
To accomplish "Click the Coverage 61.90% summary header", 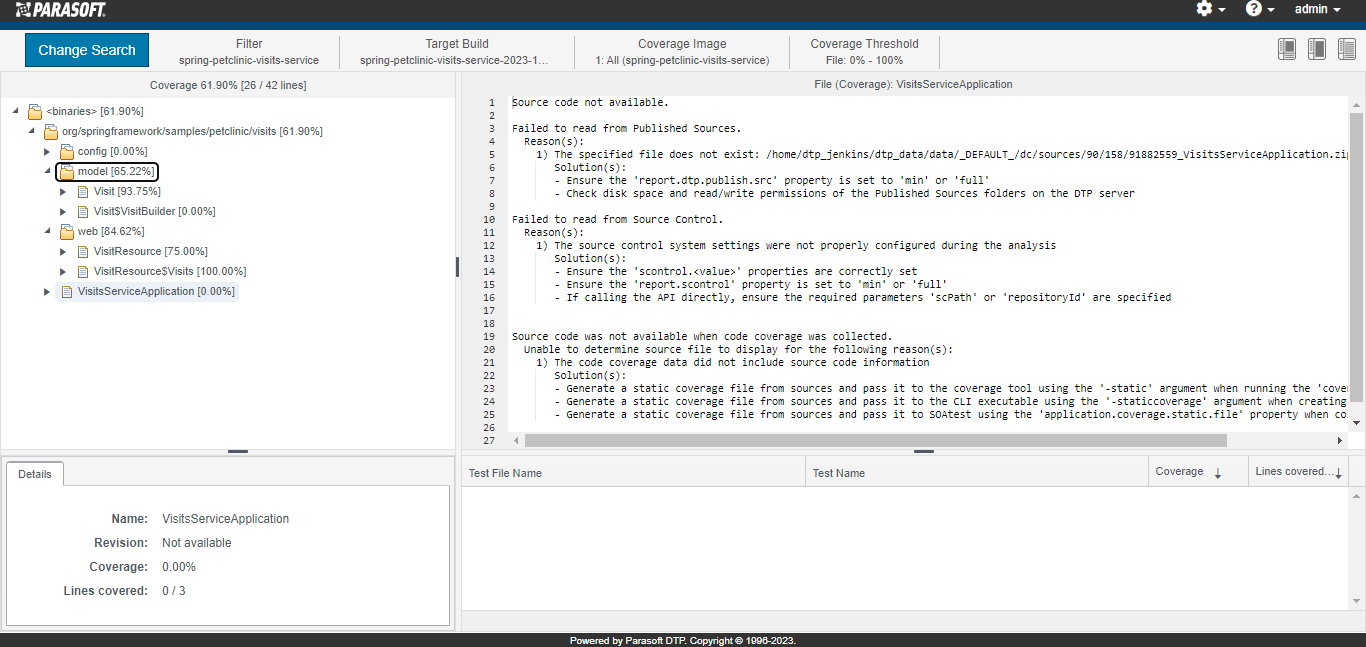I will coord(227,85).
